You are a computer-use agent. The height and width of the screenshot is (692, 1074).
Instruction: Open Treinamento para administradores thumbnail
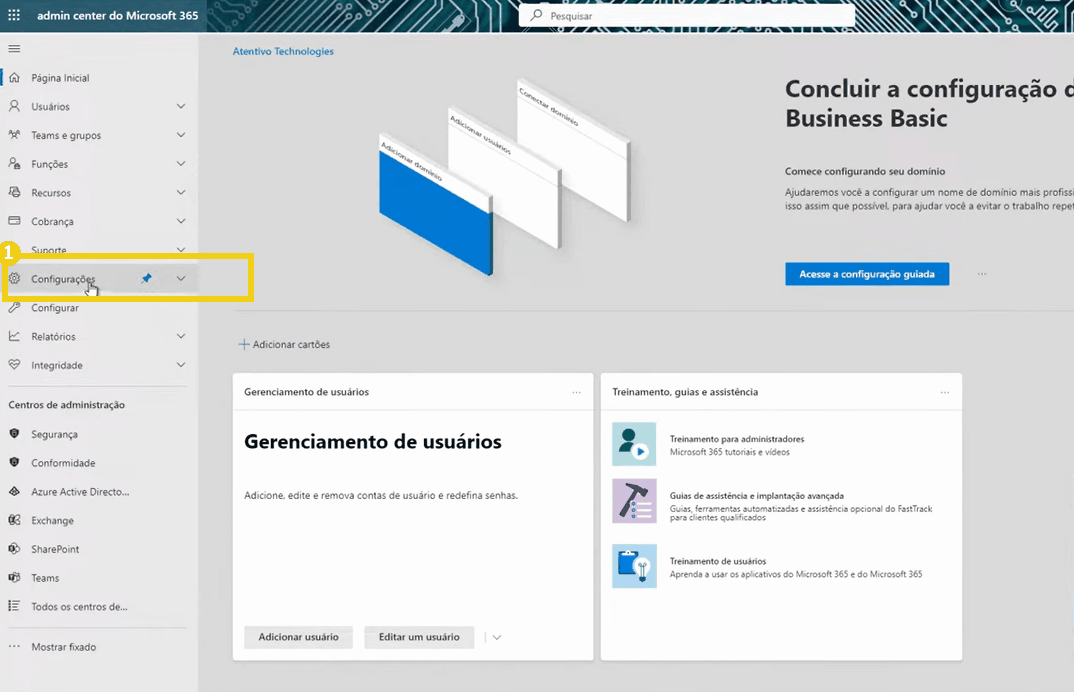(x=634, y=444)
